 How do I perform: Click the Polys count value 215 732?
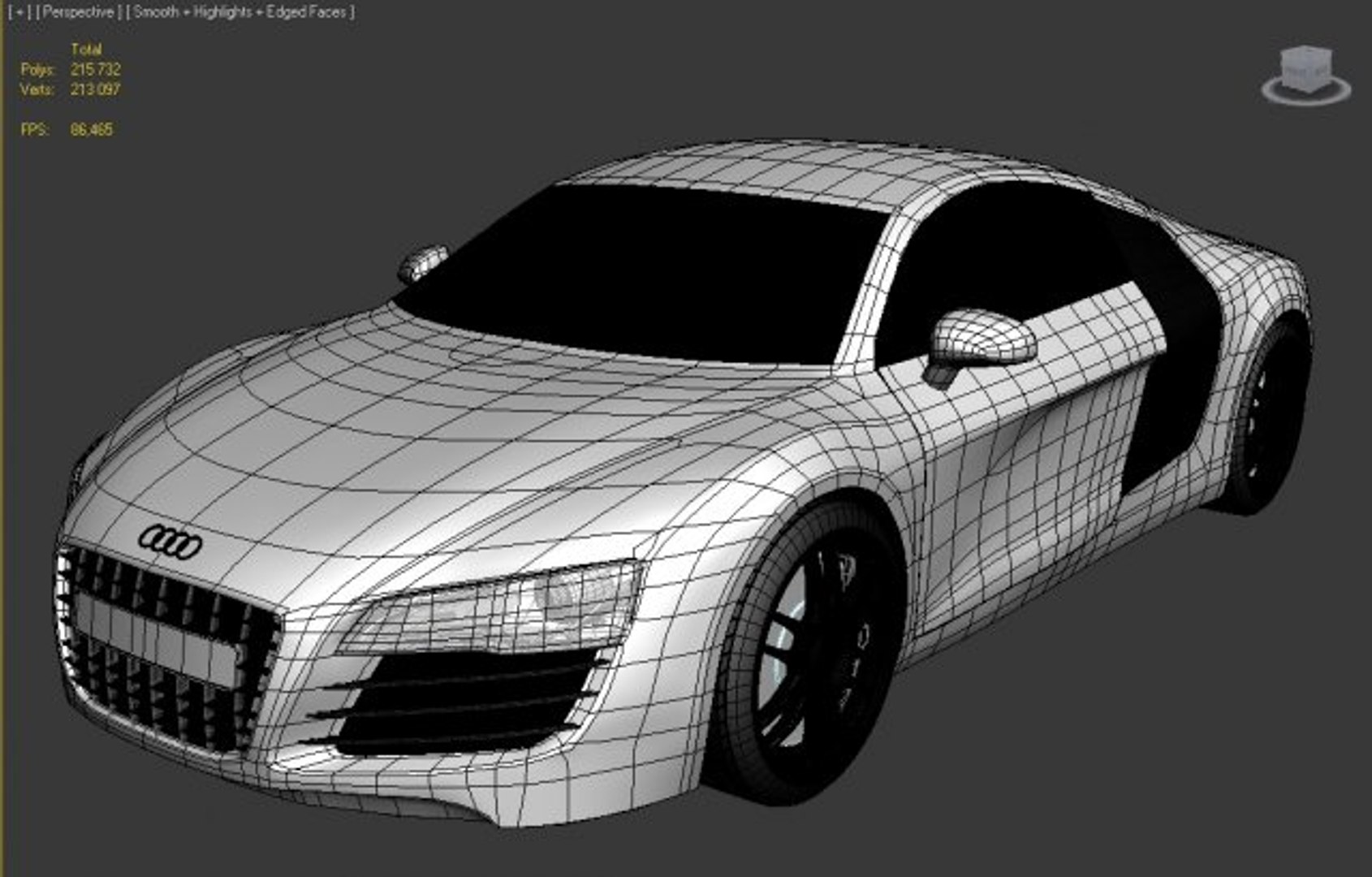click(95, 70)
